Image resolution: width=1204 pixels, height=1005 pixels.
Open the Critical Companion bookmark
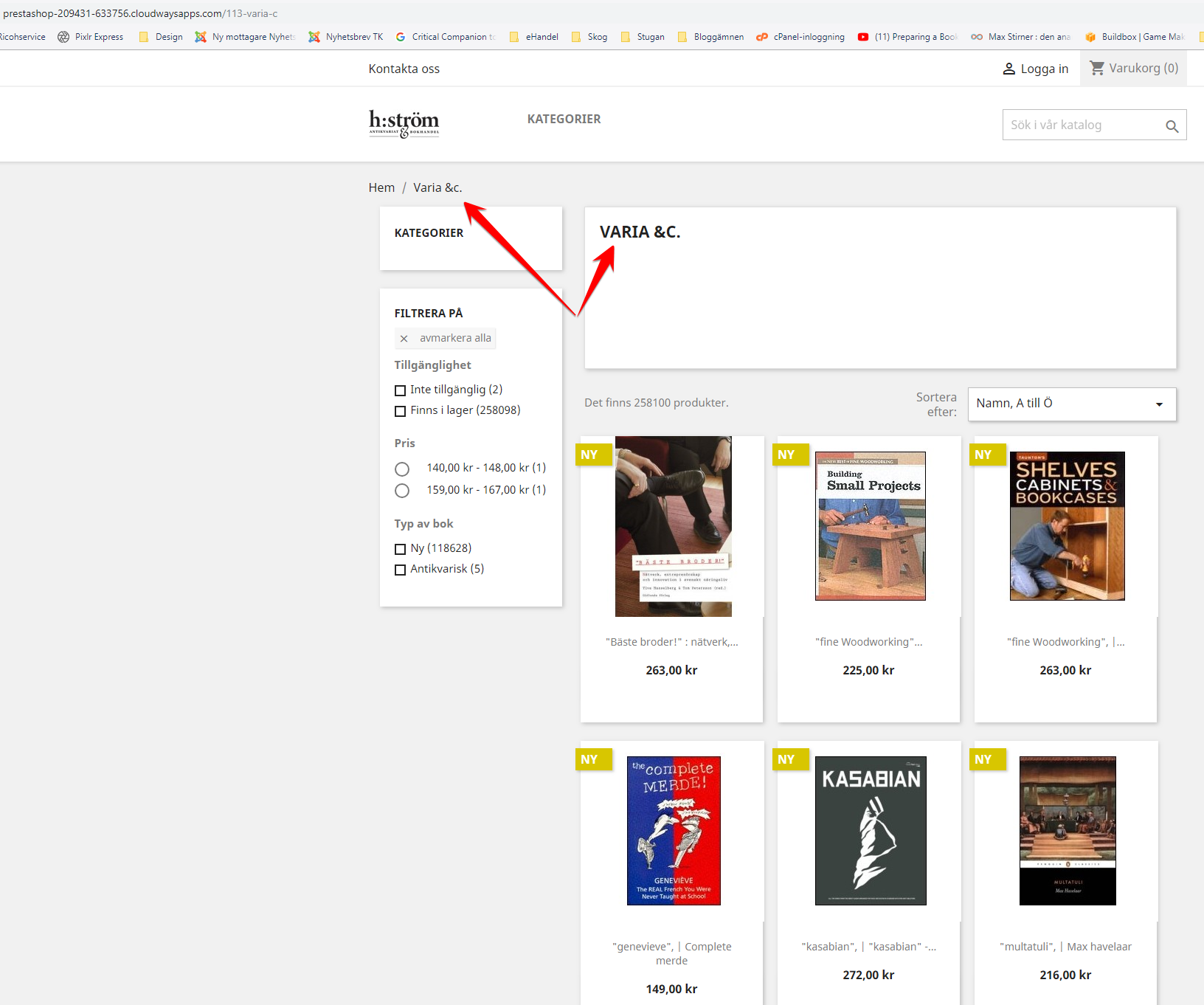pyautogui.click(x=446, y=37)
